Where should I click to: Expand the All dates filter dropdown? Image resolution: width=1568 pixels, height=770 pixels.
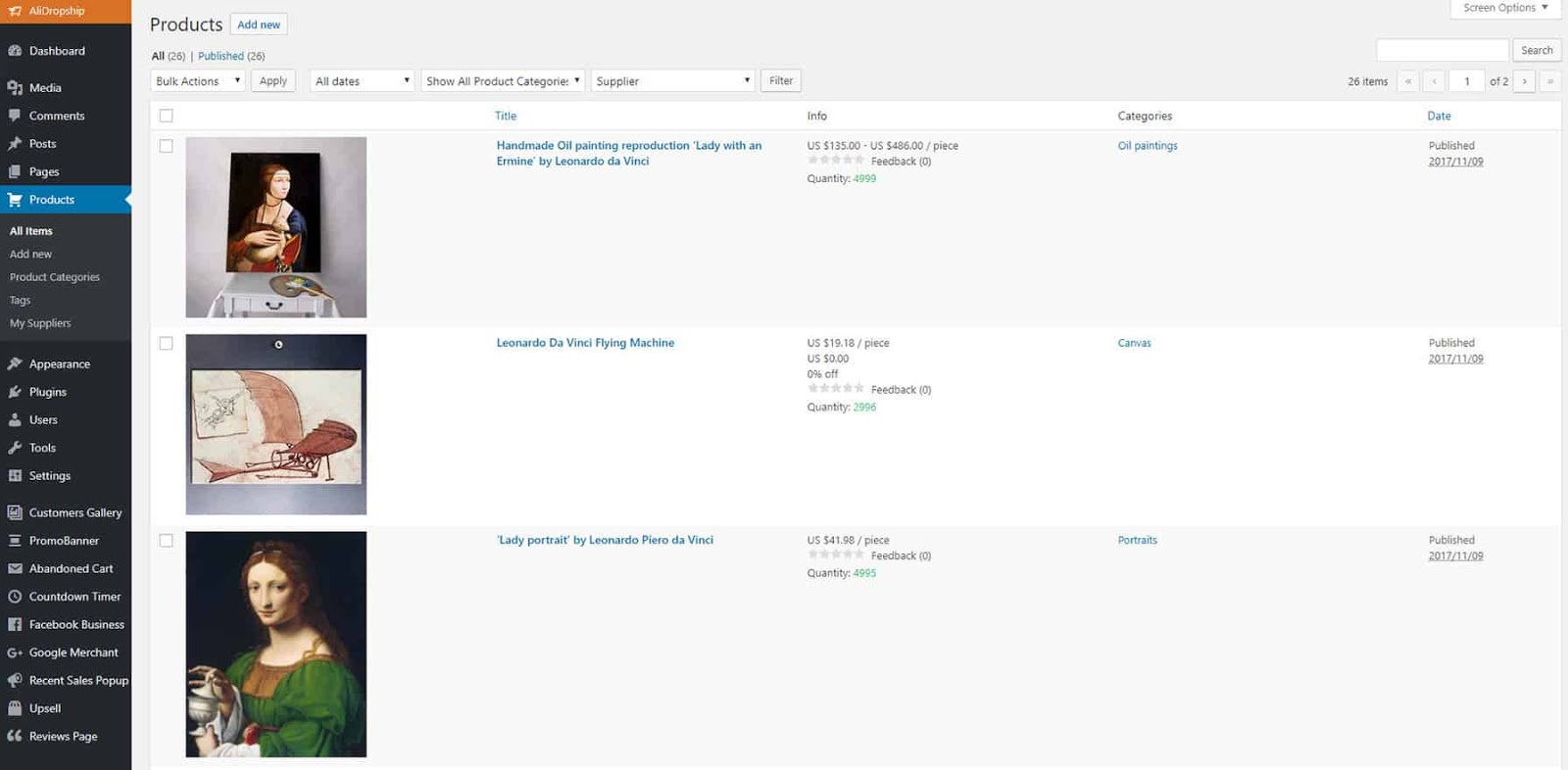coord(362,81)
